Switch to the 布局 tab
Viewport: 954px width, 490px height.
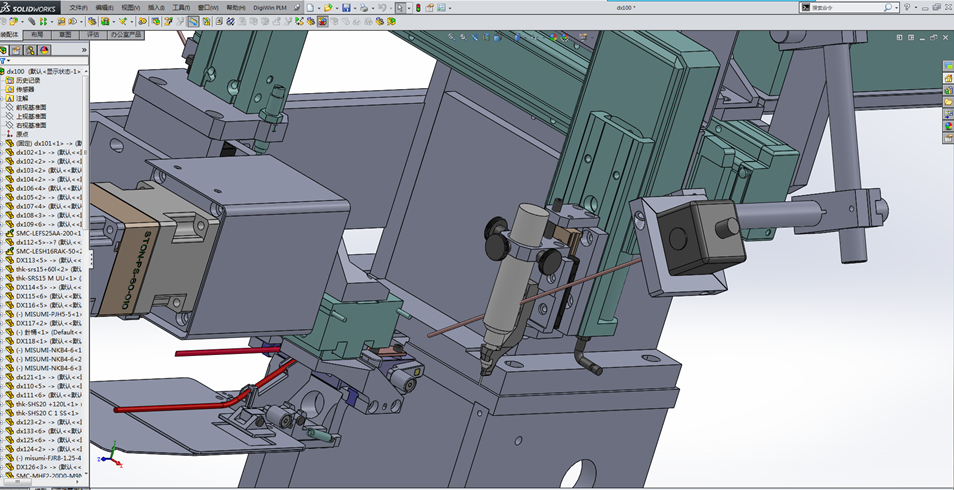tap(37, 35)
